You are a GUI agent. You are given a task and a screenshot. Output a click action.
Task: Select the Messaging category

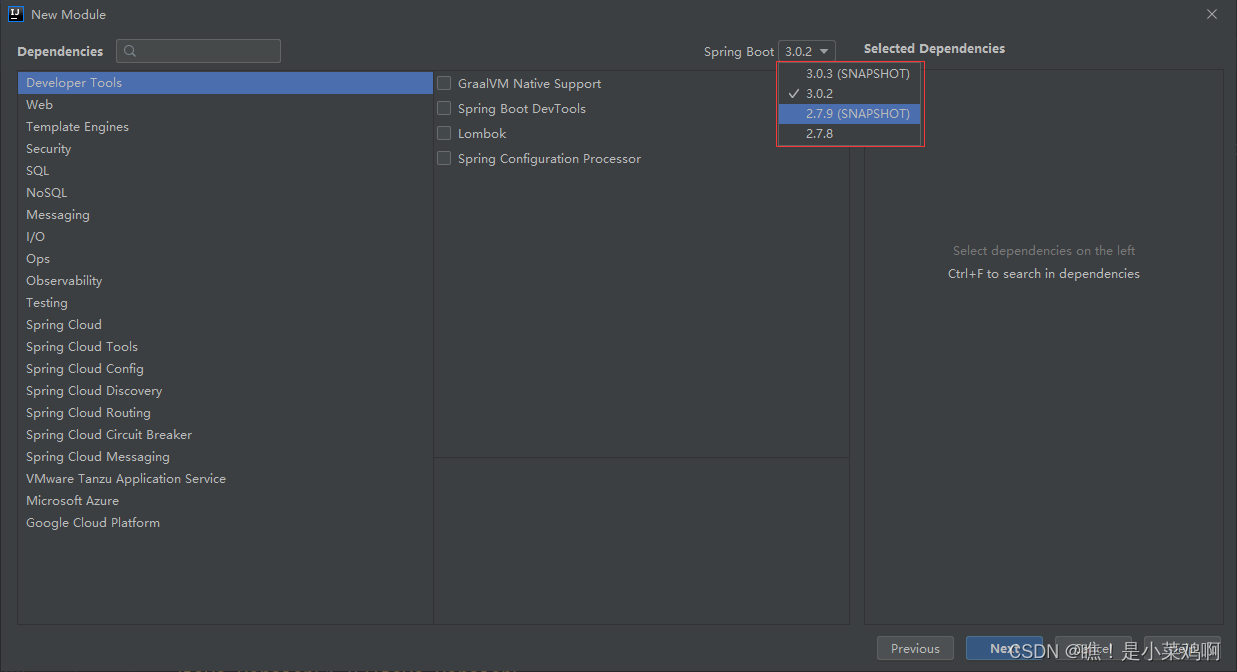point(225,215)
